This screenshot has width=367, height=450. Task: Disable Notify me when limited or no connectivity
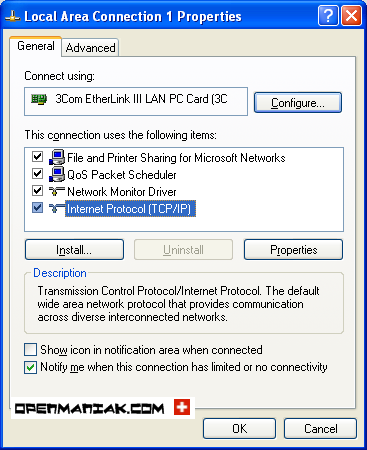(30, 367)
